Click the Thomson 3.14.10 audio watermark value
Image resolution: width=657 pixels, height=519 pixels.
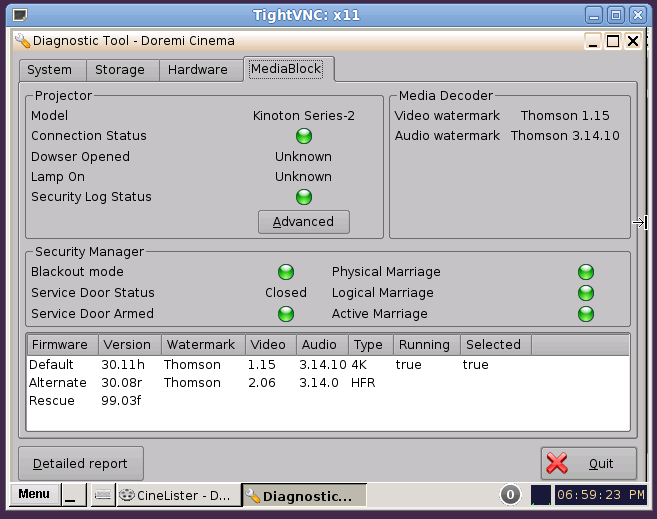coord(565,136)
